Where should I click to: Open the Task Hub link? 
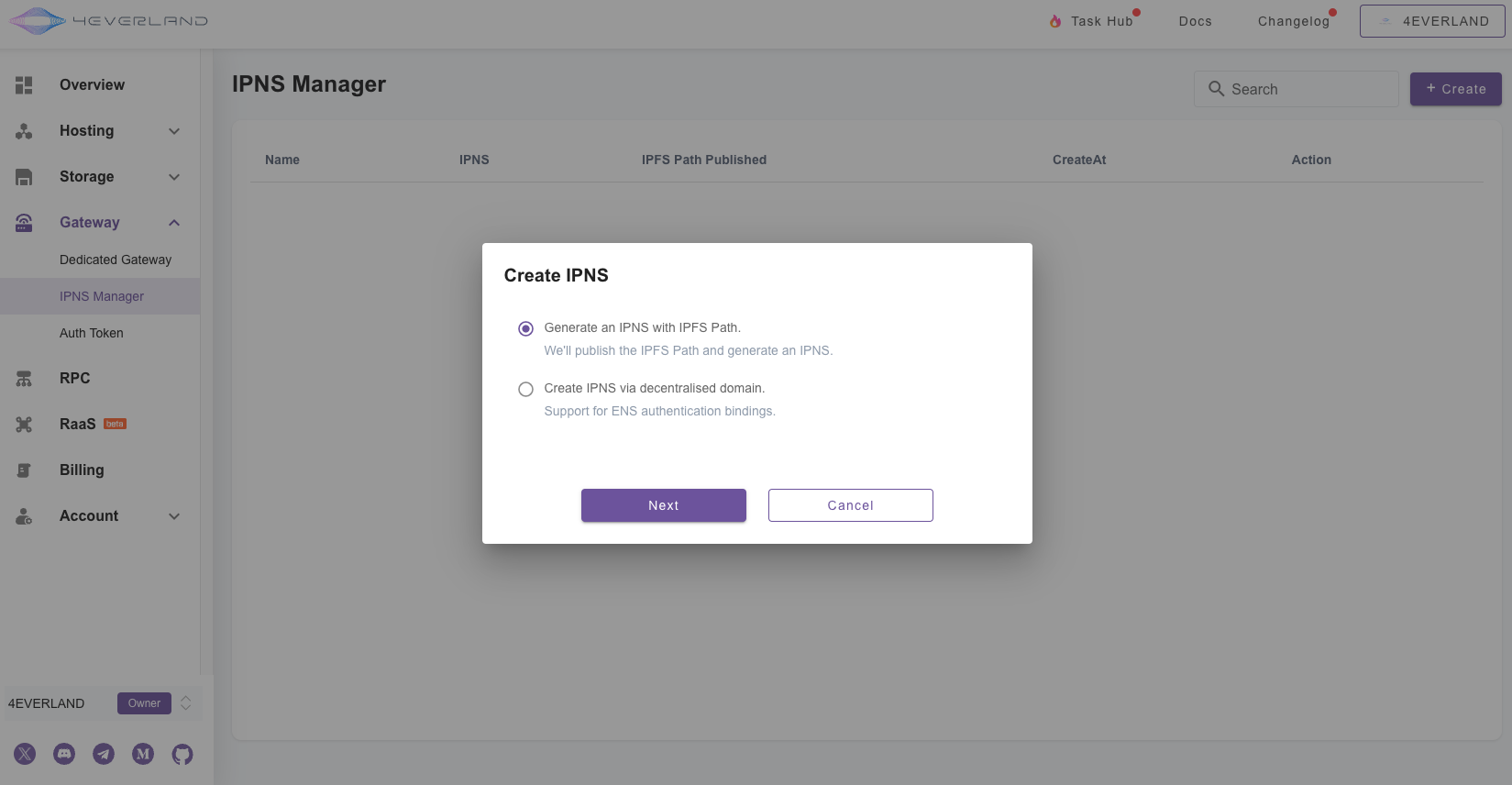point(1100,21)
